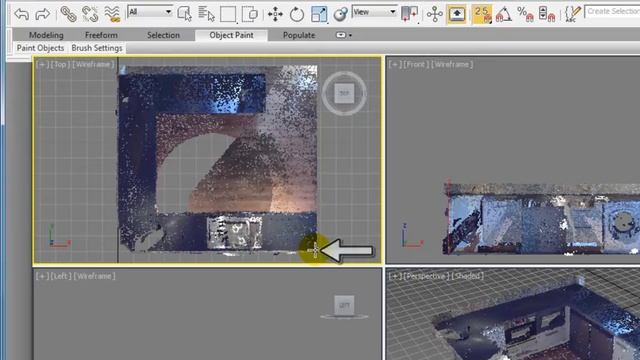Switch to the Freeform ribbon tab
640x360 pixels.
click(x=101, y=35)
